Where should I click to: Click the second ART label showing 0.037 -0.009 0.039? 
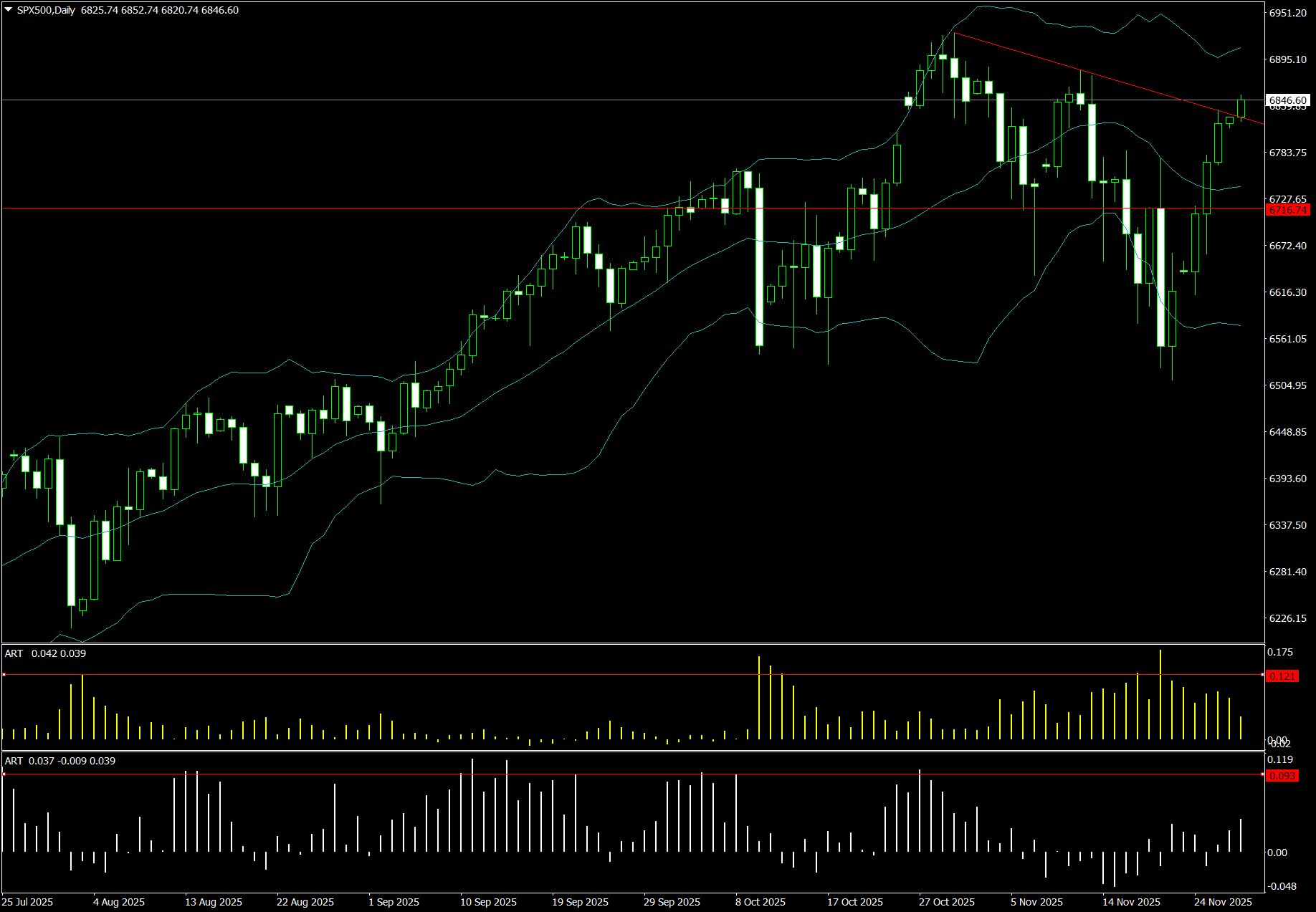(x=59, y=761)
